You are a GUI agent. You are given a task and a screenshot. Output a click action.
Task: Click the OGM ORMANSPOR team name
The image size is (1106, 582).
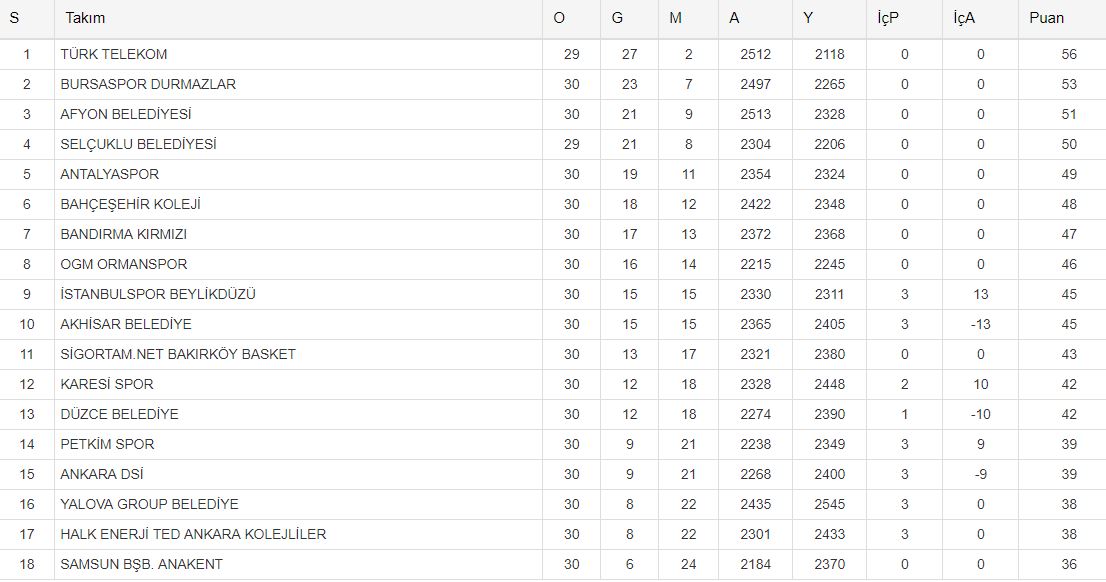coord(123,264)
